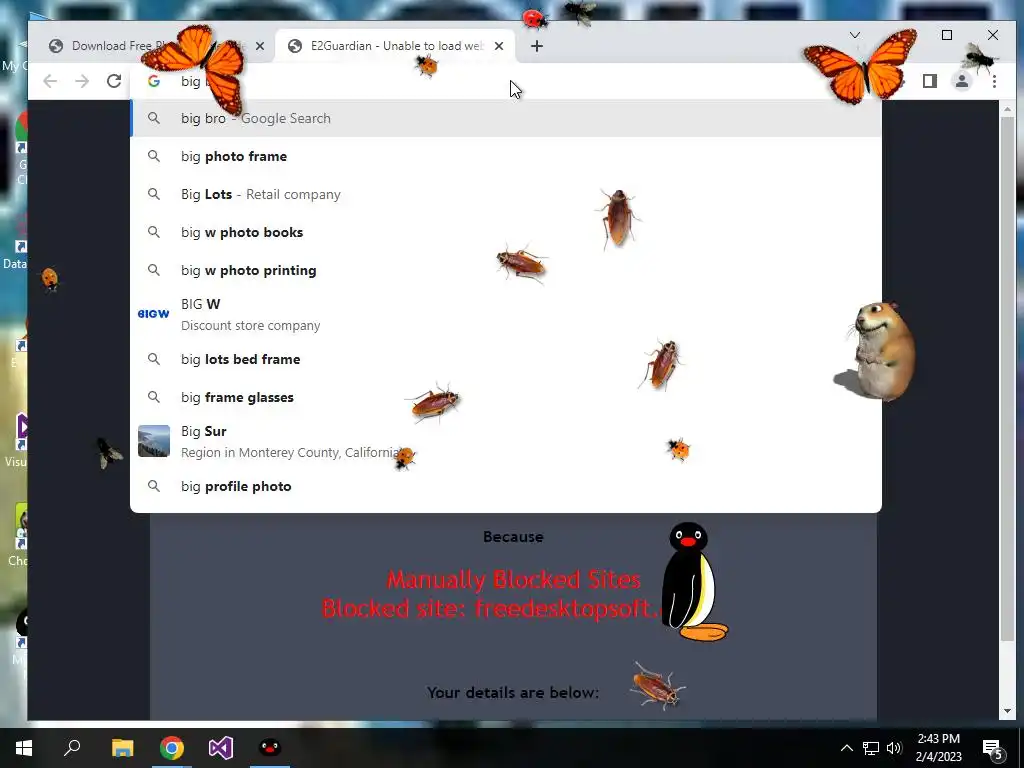The width and height of the screenshot is (1024, 768).
Task: Reload the page with the refresh icon
Action: click(x=114, y=81)
